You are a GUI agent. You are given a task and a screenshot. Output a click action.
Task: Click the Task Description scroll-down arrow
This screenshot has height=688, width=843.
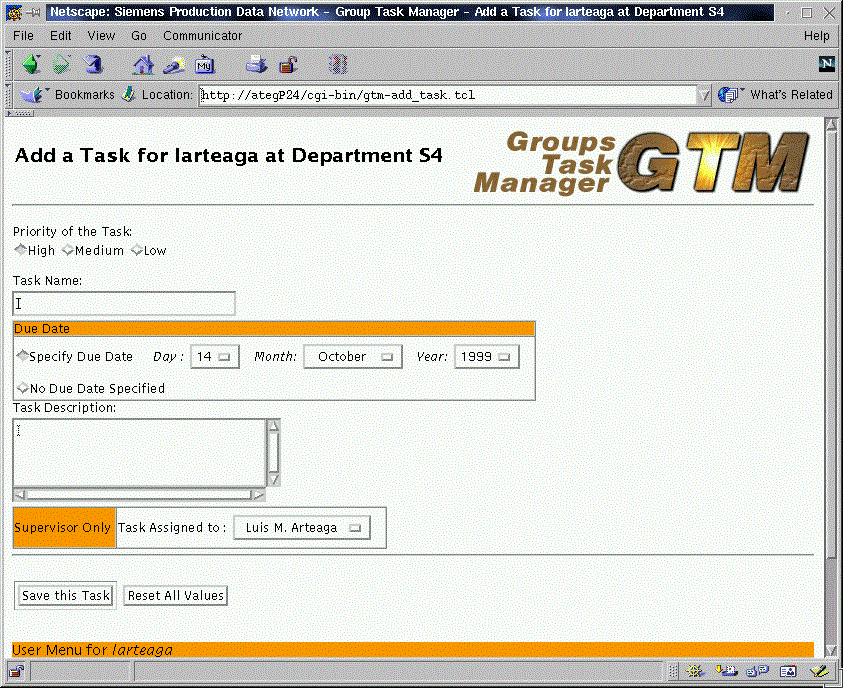(274, 479)
